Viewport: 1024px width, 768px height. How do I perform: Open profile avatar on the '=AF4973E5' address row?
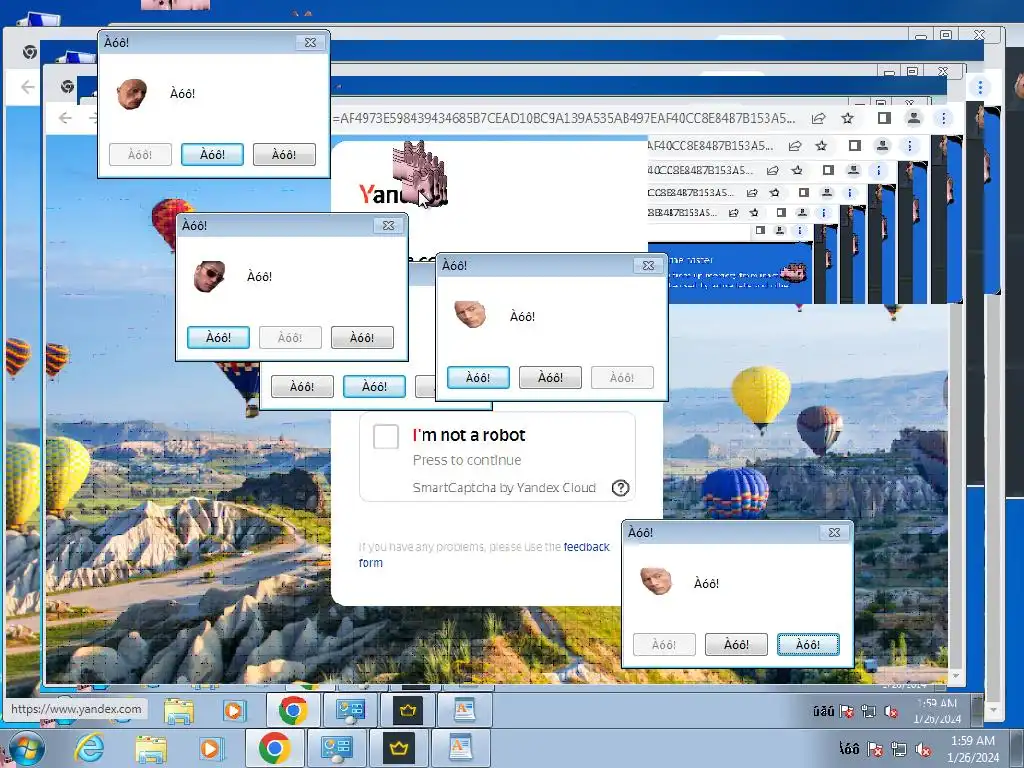tap(914, 118)
